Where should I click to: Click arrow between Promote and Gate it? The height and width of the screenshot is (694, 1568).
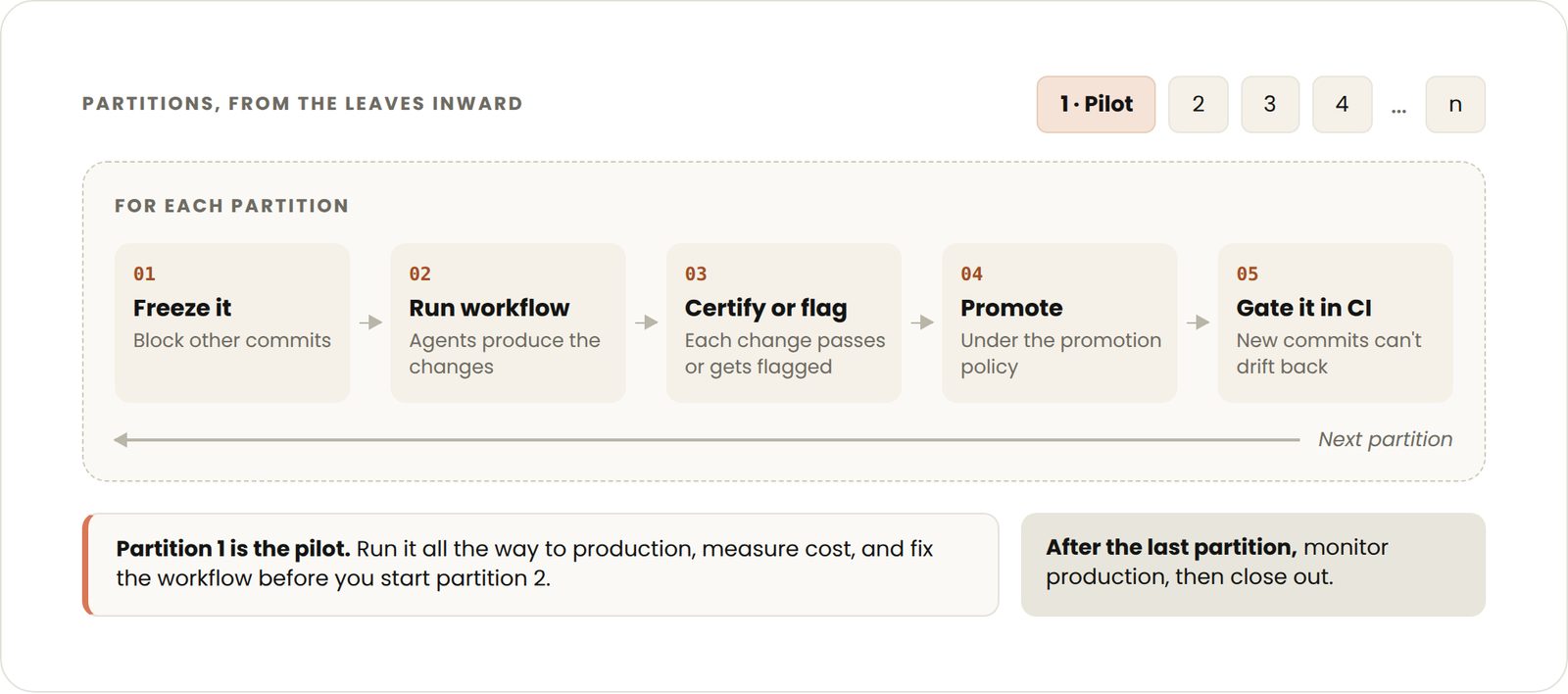1198,322
